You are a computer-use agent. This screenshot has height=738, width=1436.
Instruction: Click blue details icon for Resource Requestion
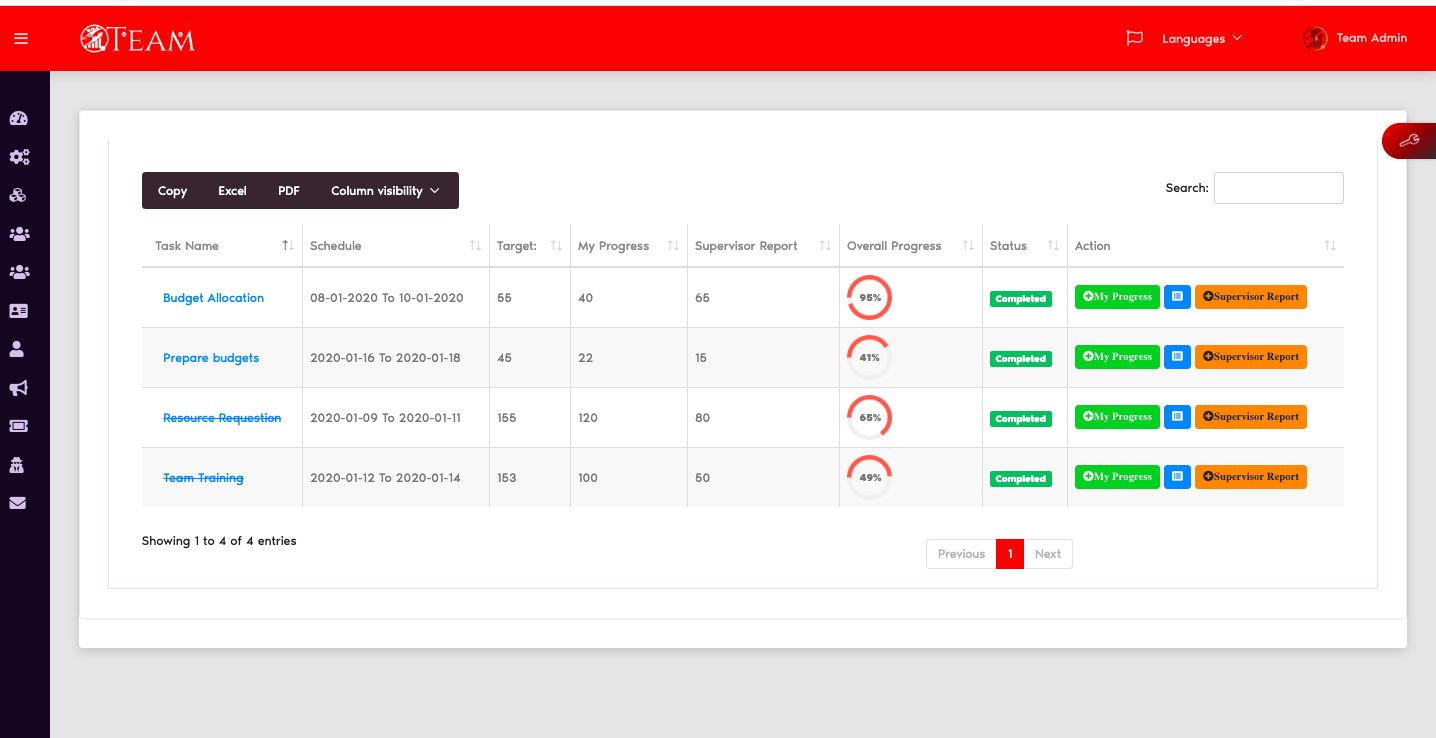click(x=1177, y=417)
